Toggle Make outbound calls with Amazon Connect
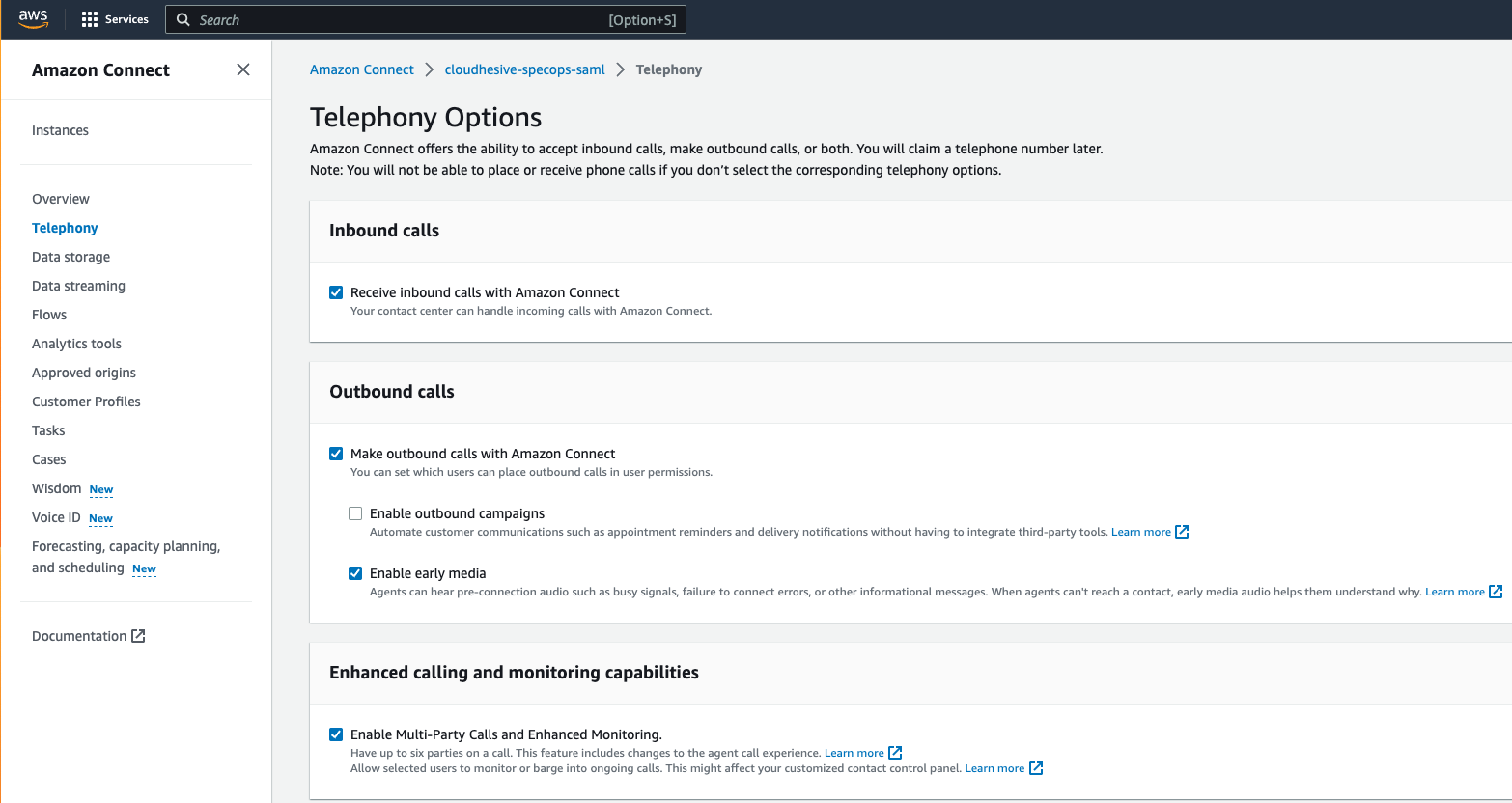The height and width of the screenshot is (803, 1512). click(x=336, y=454)
